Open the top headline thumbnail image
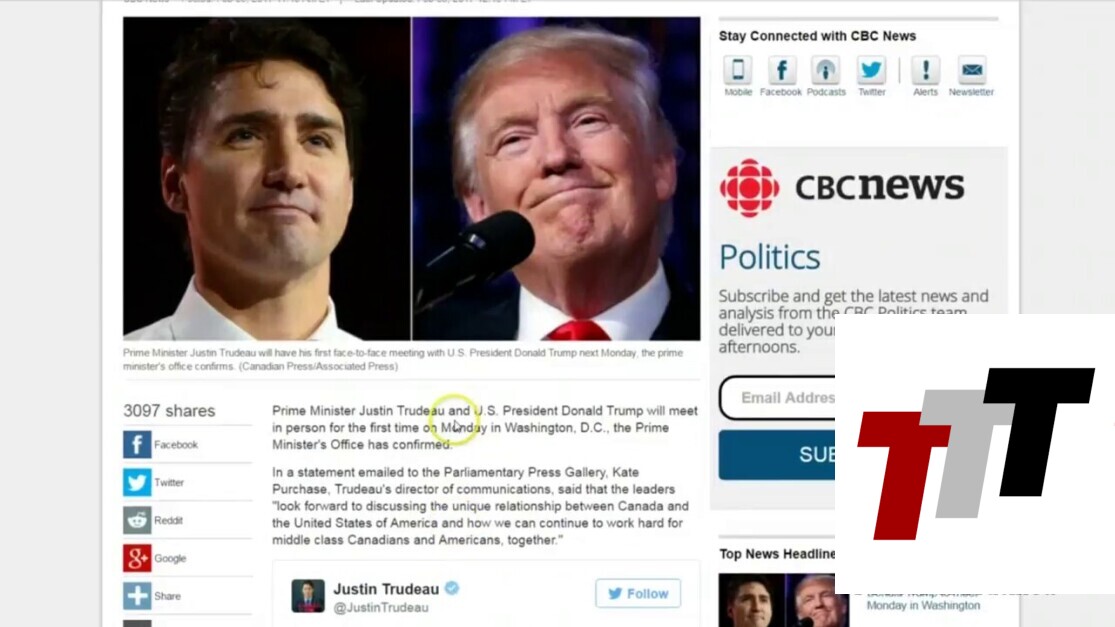The height and width of the screenshot is (627, 1115). coord(784,600)
